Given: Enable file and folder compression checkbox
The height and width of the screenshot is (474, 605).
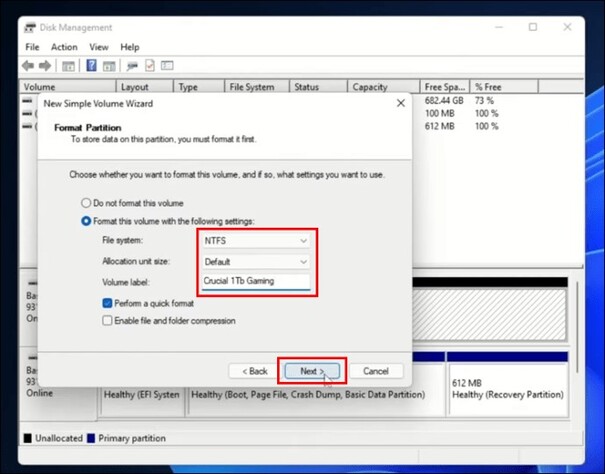Looking at the screenshot, I should click(x=107, y=321).
